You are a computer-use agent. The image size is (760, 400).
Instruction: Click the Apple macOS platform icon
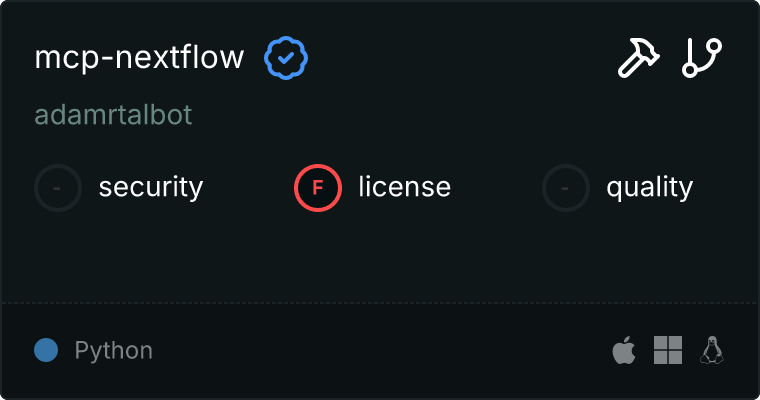[x=624, y=350]
